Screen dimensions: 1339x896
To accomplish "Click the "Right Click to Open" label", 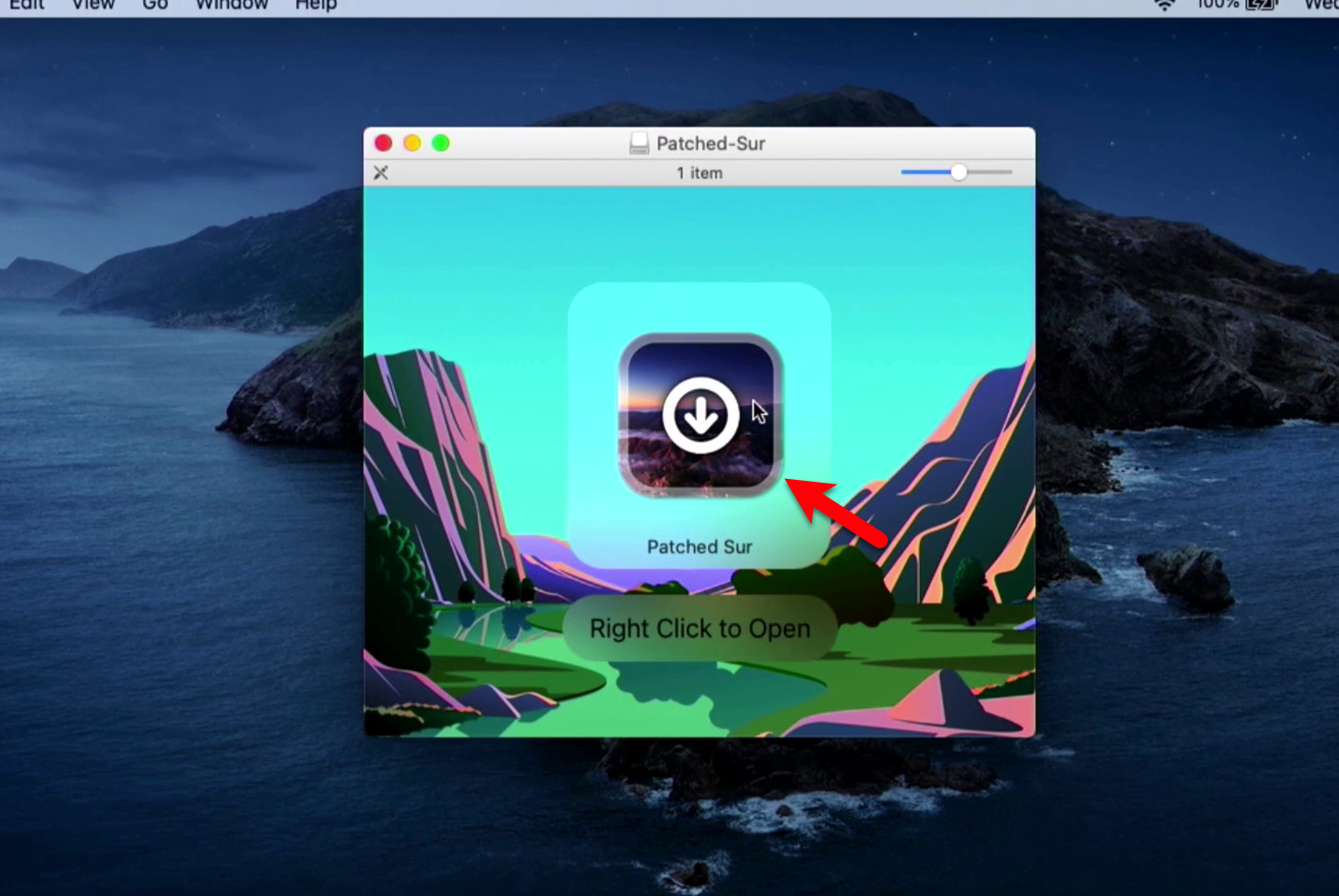I will click(700, 628).
